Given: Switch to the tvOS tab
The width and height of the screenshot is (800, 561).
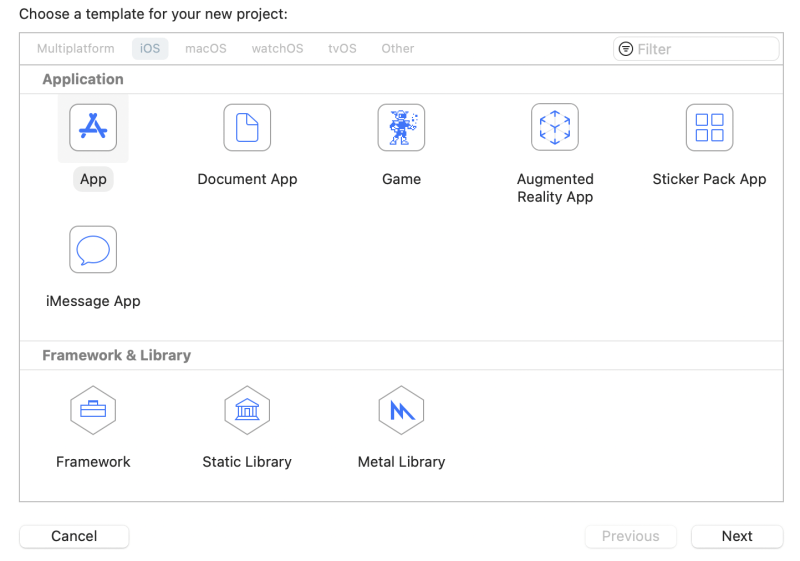Looking at the screenshot, I should (x=342, y=48).
